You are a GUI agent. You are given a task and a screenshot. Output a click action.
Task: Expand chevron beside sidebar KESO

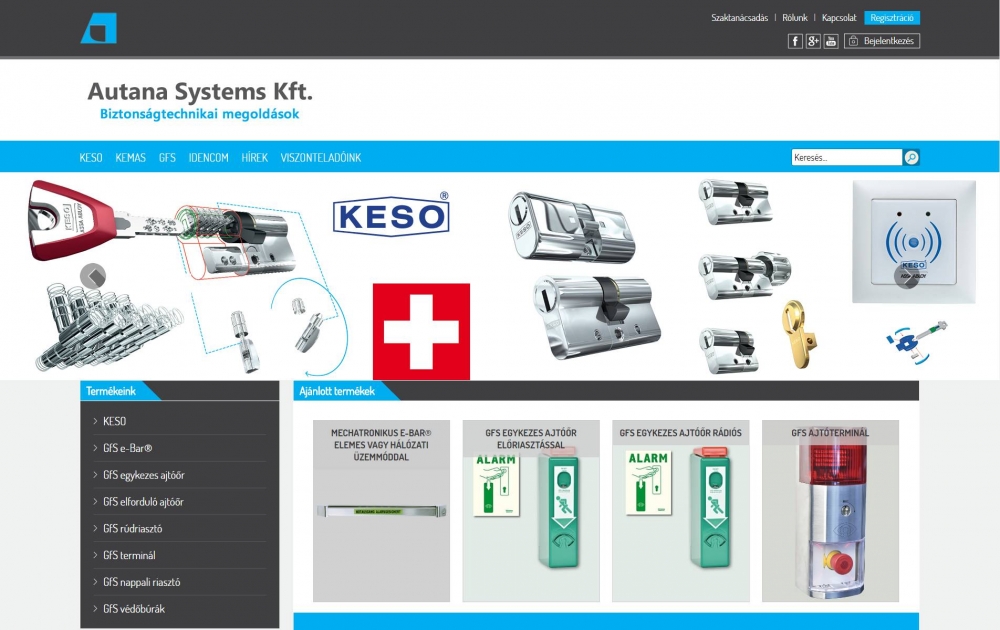coord(95,421)
